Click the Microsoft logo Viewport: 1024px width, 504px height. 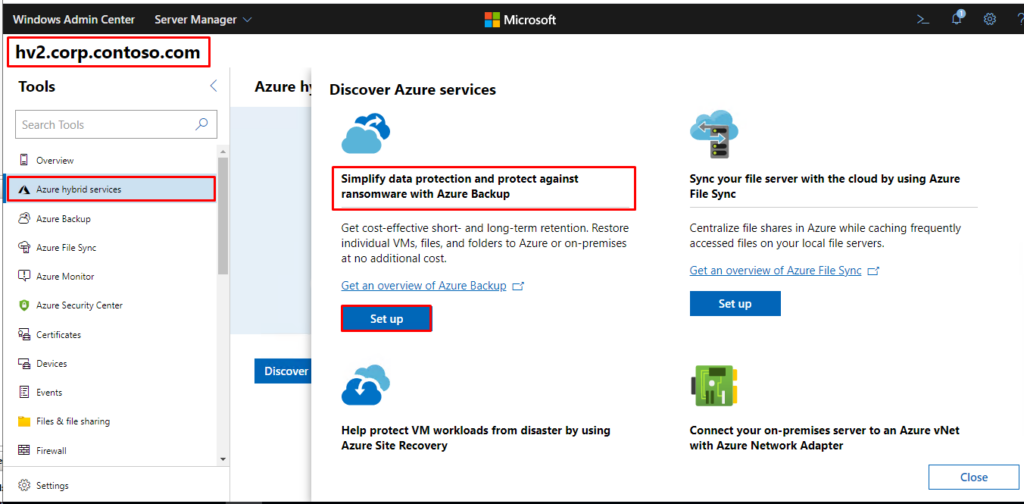click(520, 20)
